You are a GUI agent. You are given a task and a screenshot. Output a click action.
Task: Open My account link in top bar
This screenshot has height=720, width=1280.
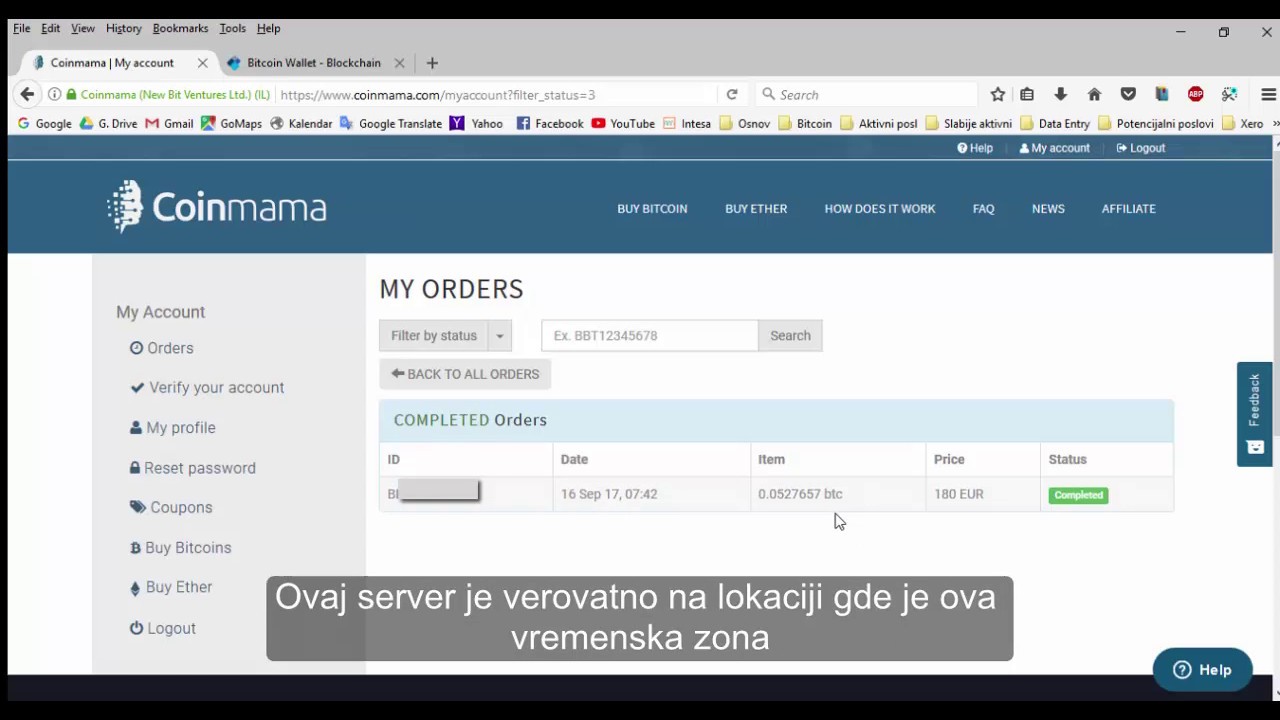point(1054,148)
